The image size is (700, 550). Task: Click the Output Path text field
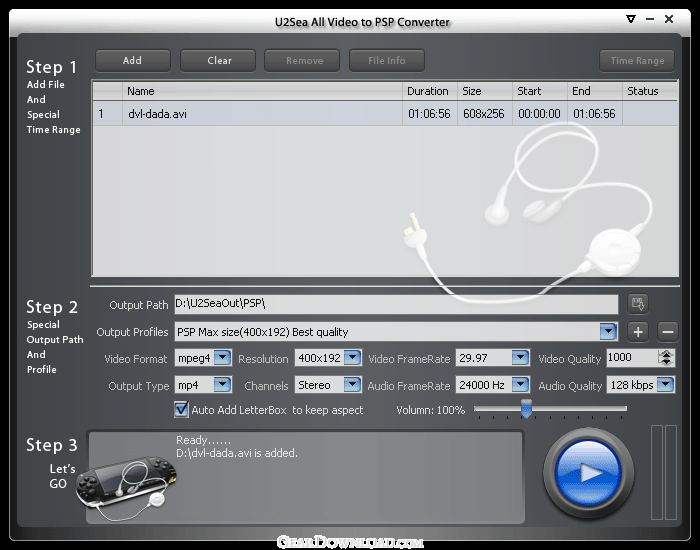point(396,304)
